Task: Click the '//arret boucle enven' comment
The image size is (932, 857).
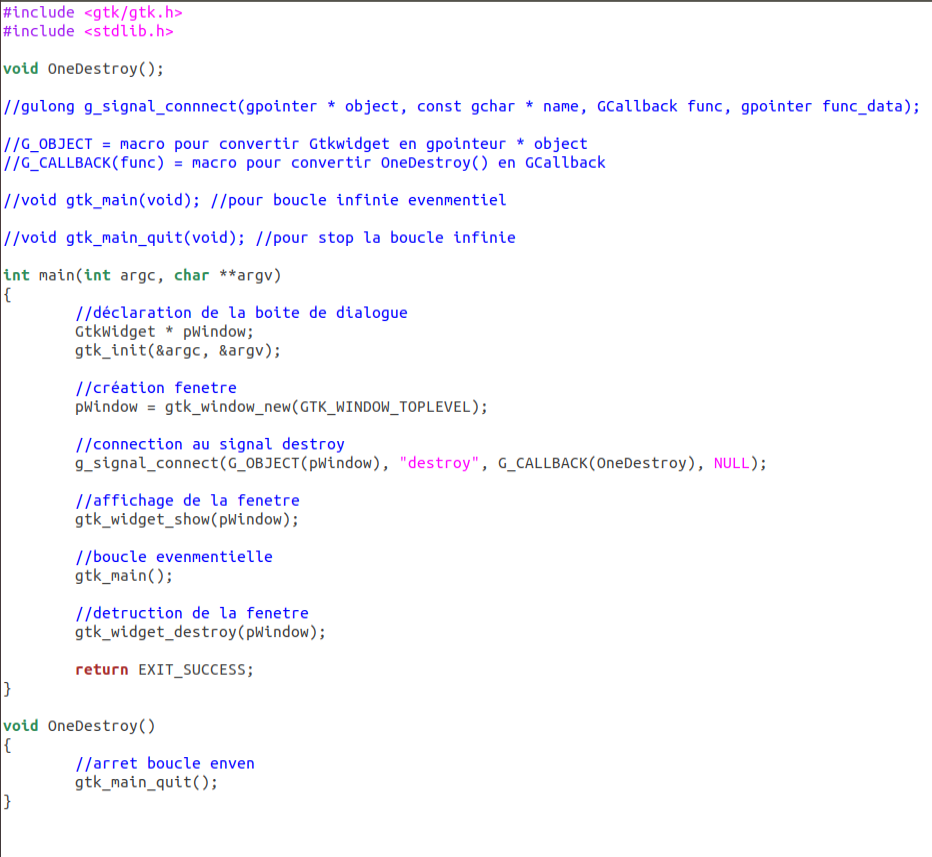Action: pos(165,764)
